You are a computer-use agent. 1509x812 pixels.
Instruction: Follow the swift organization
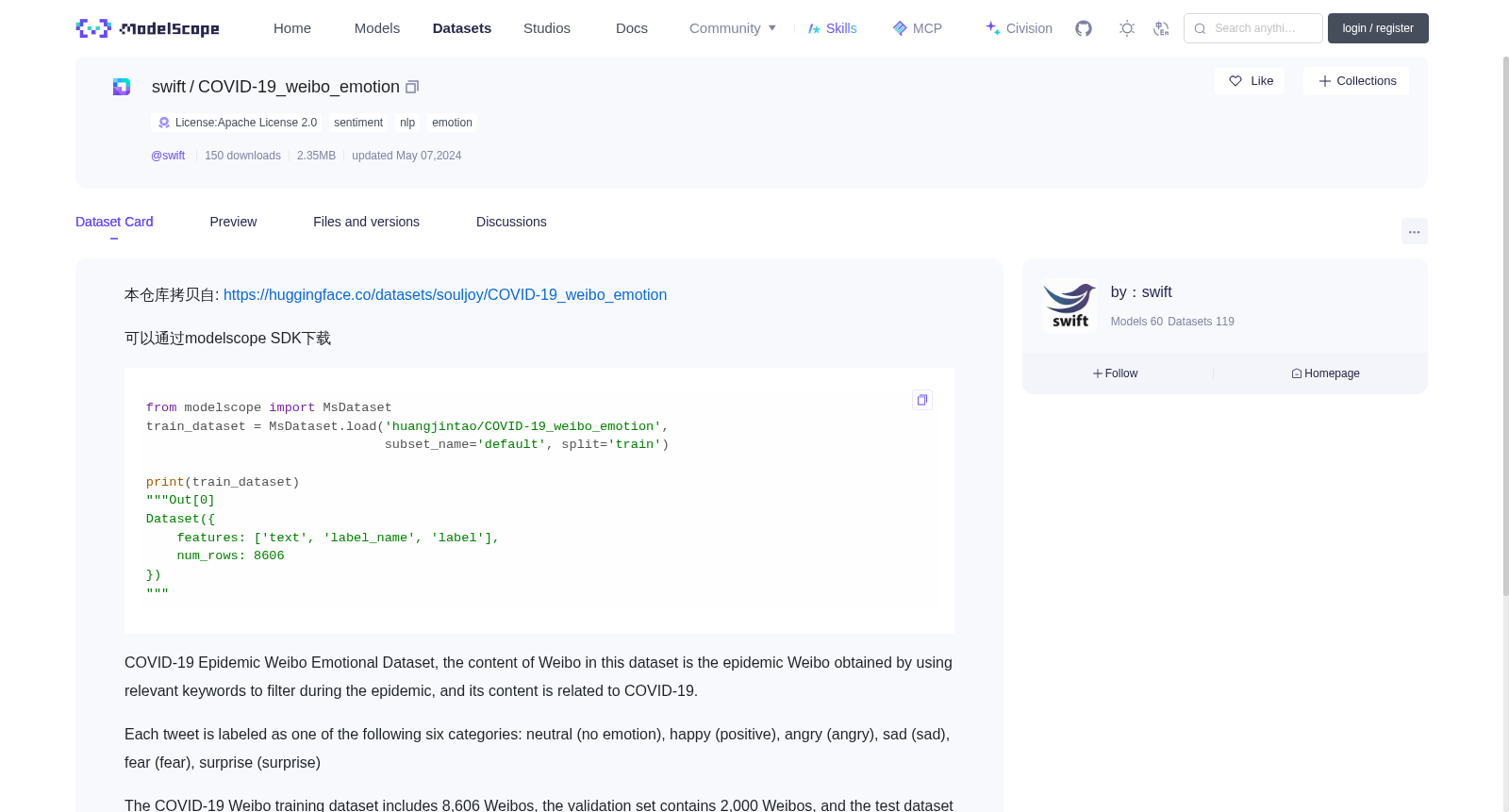point(1116,373)
